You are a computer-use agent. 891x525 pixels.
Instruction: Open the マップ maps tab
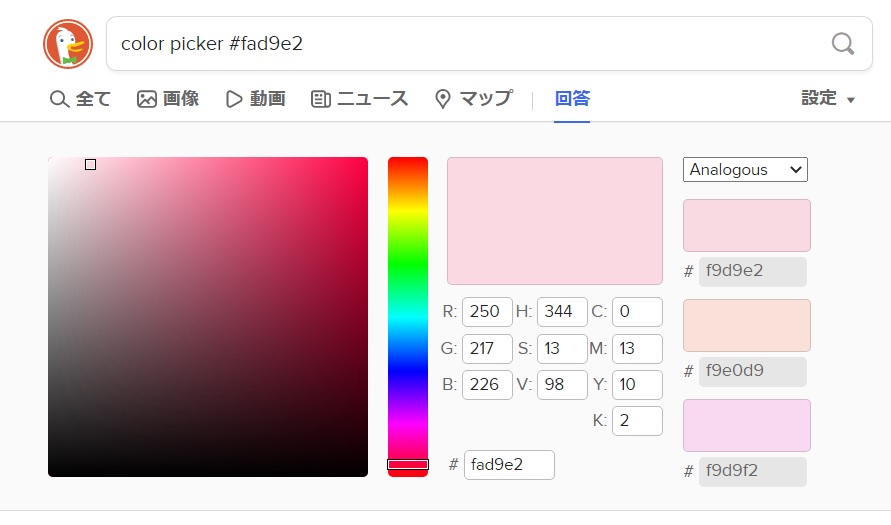tap(474, 99)
